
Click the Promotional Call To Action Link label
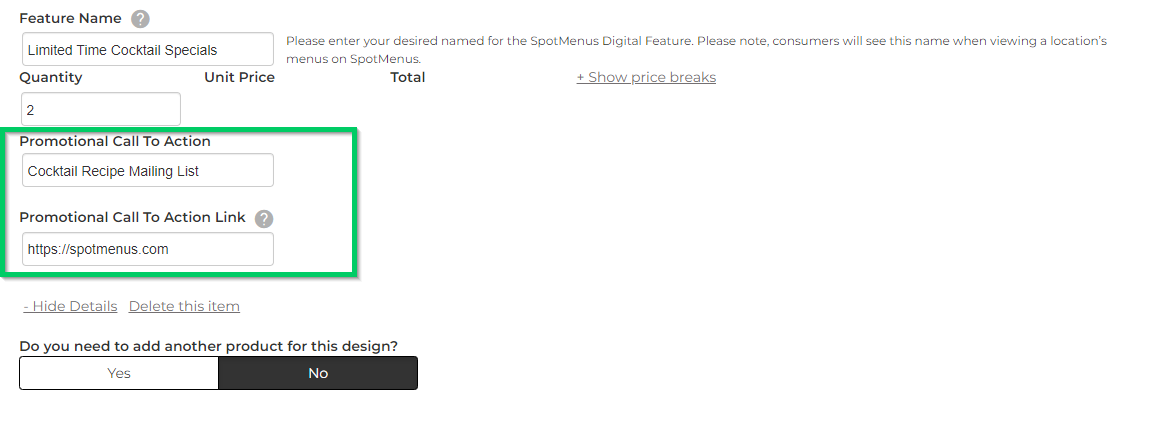[133, 218]
